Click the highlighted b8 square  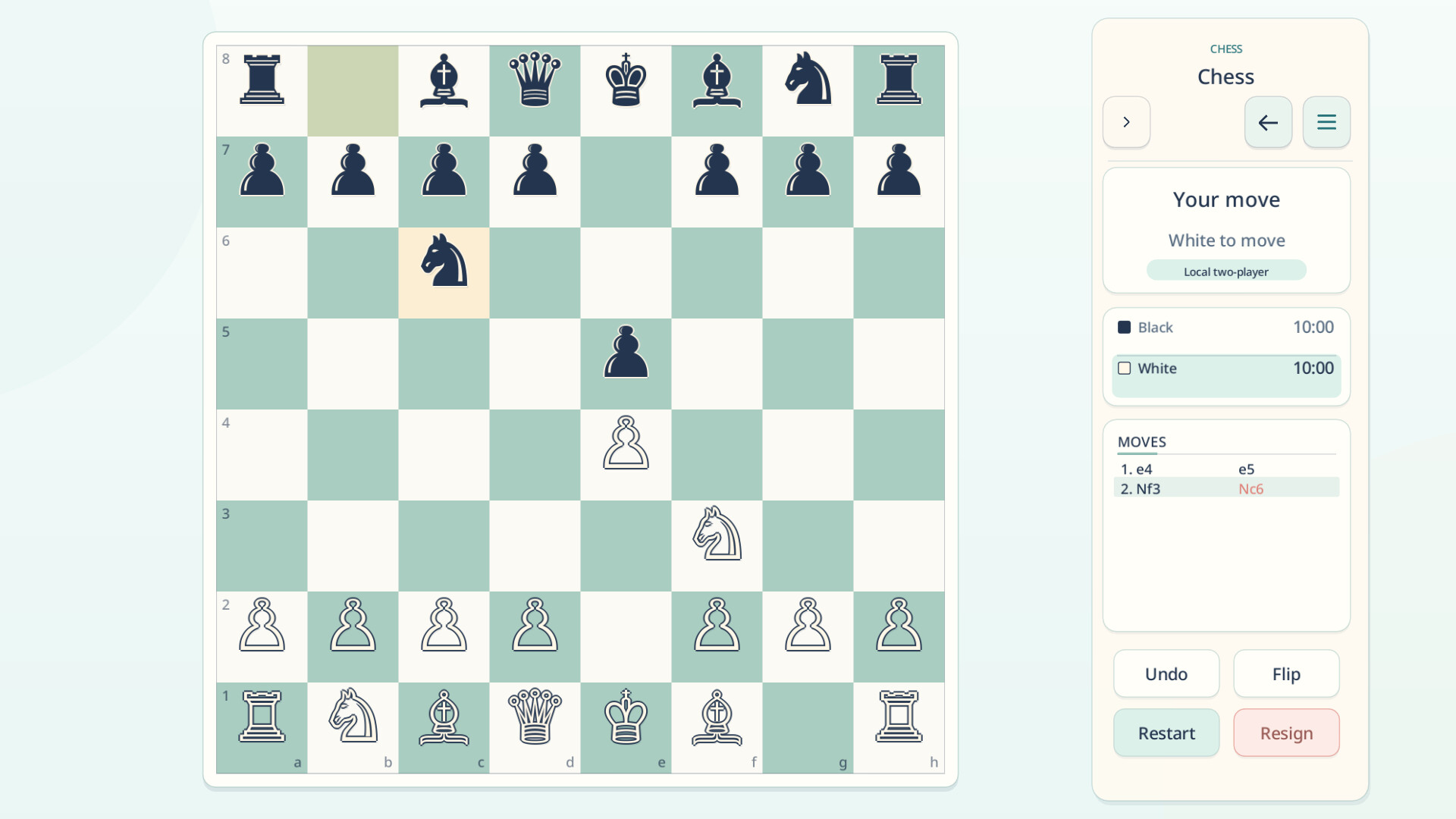(353, 91)
